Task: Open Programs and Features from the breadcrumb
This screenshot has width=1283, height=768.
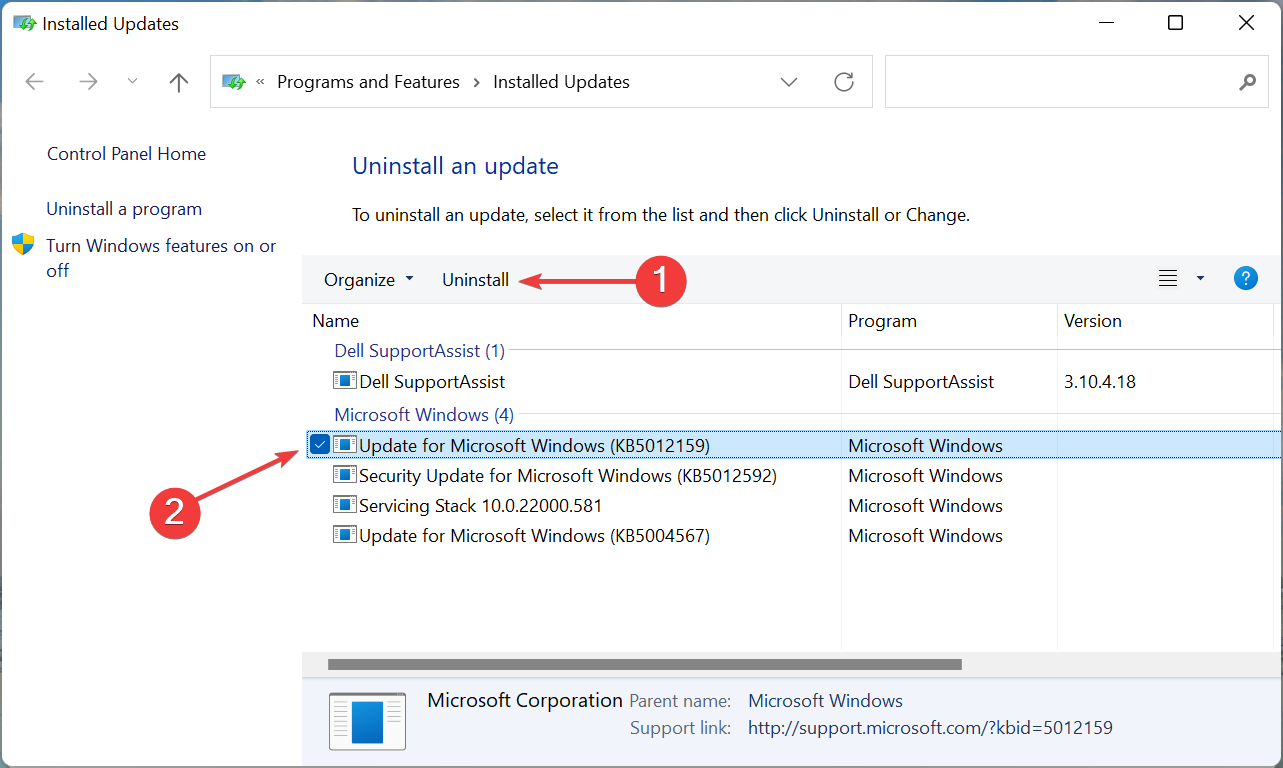Action: [367, 81]
